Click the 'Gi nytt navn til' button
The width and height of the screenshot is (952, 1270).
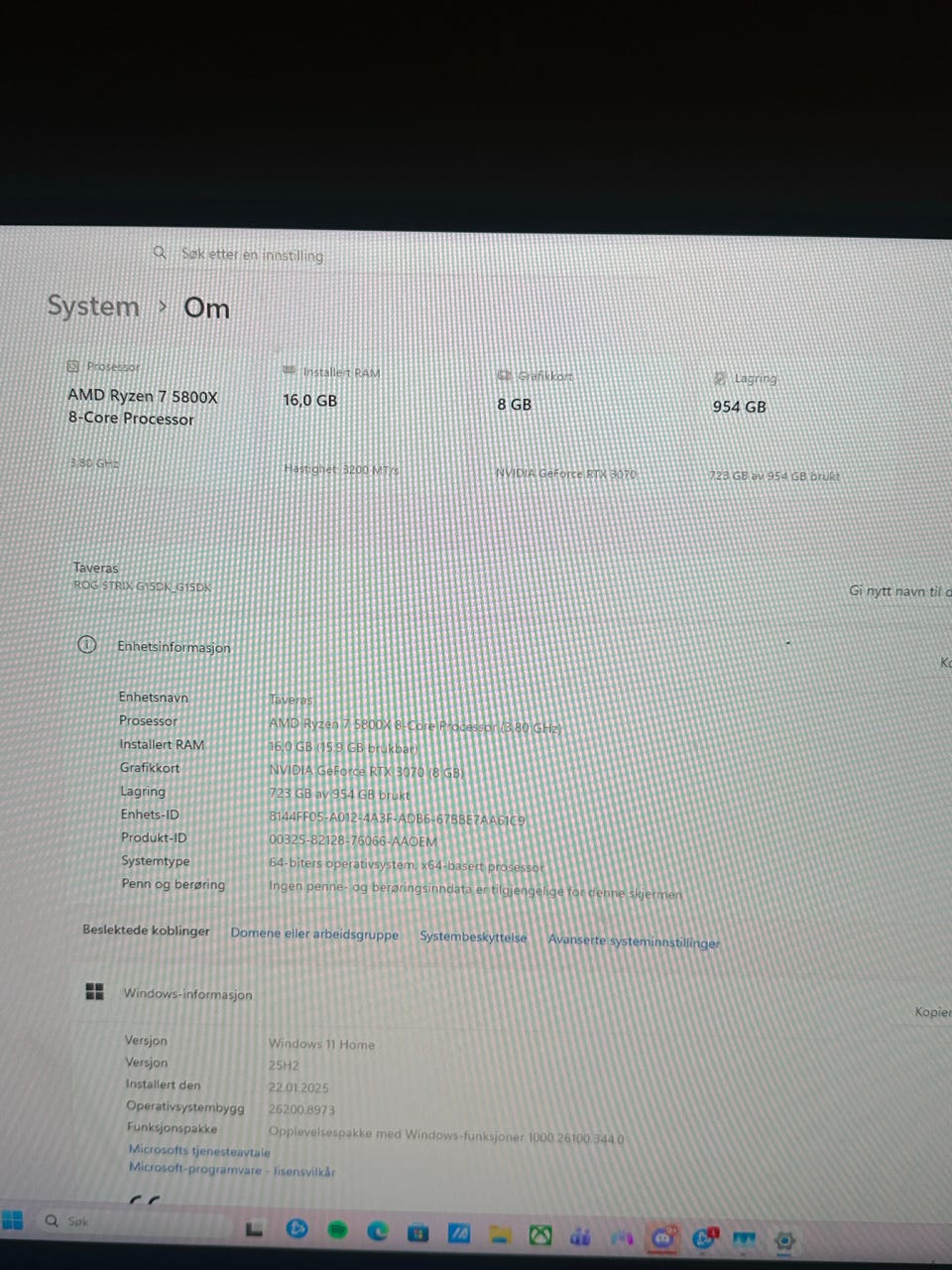[899, 591]
